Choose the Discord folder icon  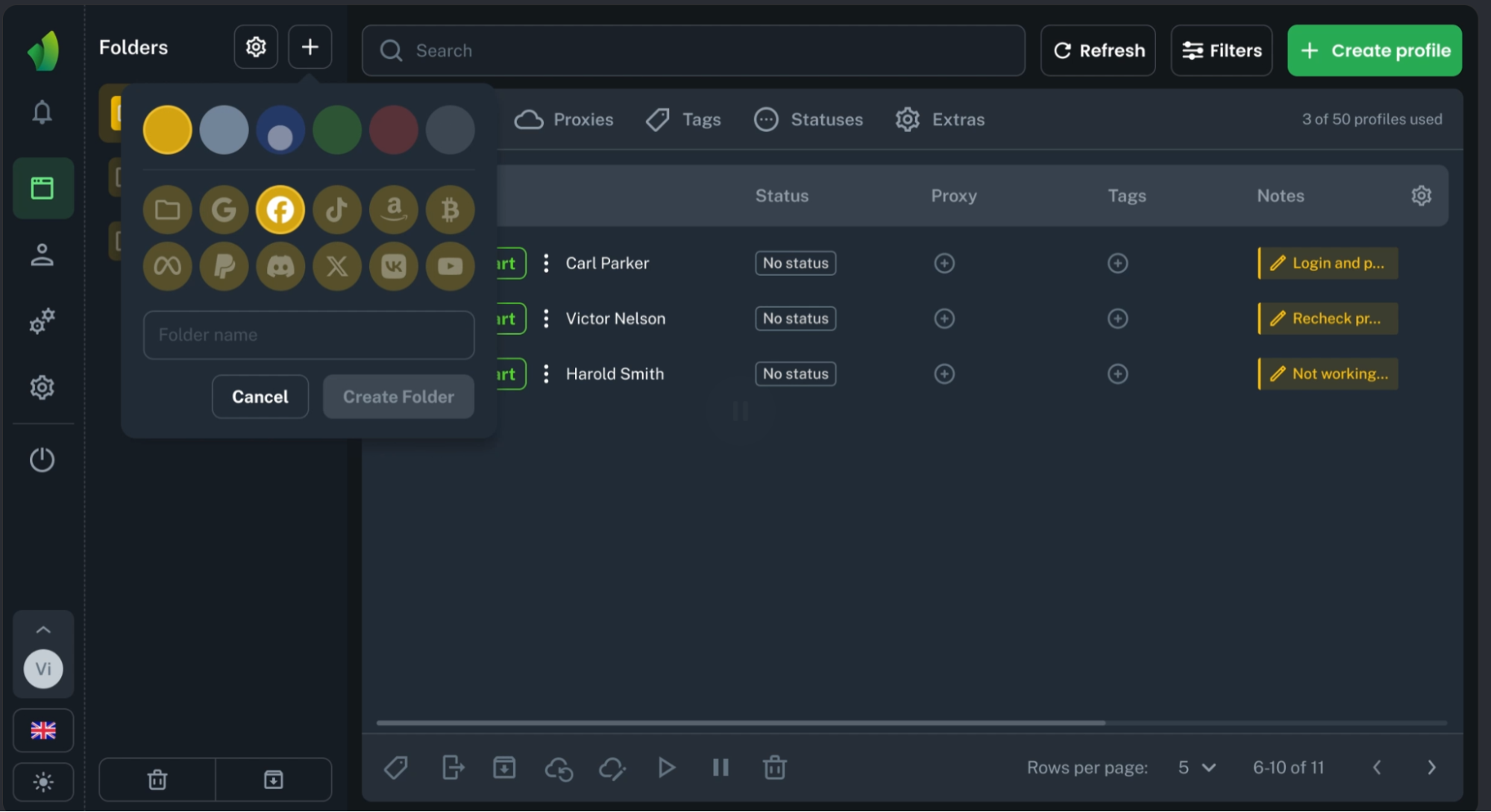(280, 266)
